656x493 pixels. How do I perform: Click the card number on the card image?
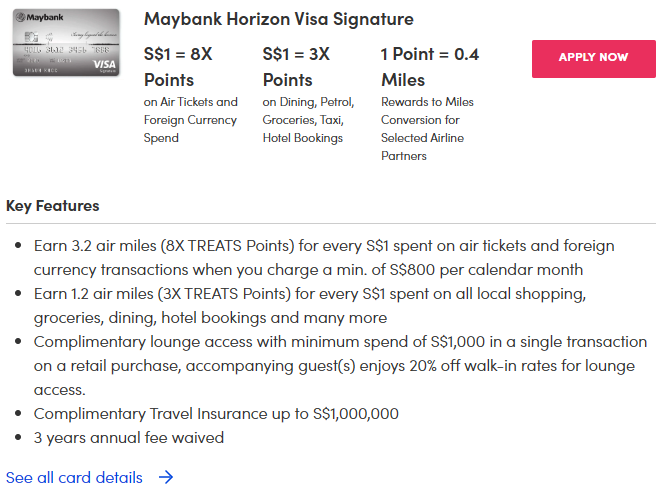click(65, 50)
